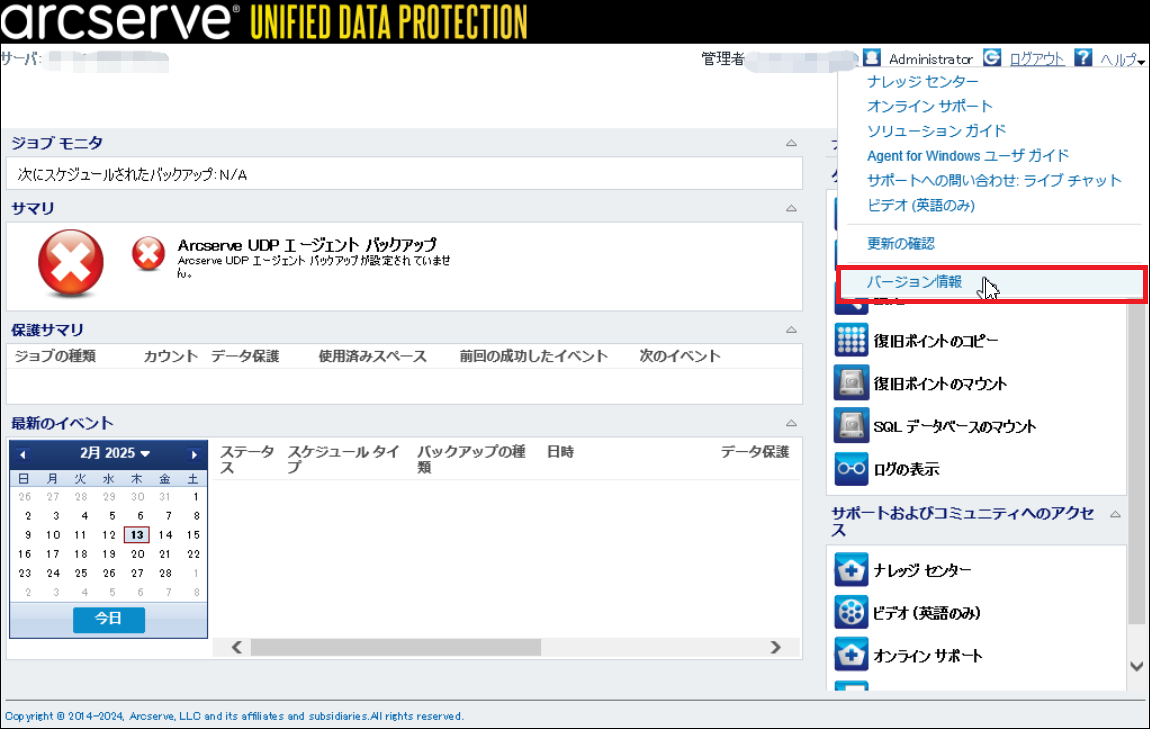Click the ビデオ (英語のみ) film reel icon

point(851,612)
